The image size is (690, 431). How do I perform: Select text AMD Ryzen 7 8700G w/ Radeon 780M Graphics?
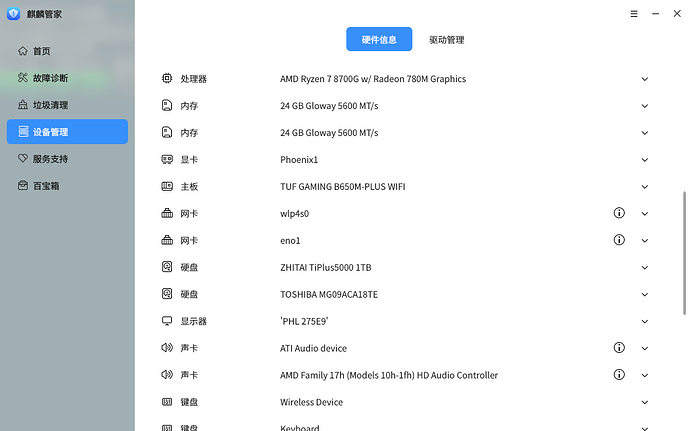tap(373, 79)
